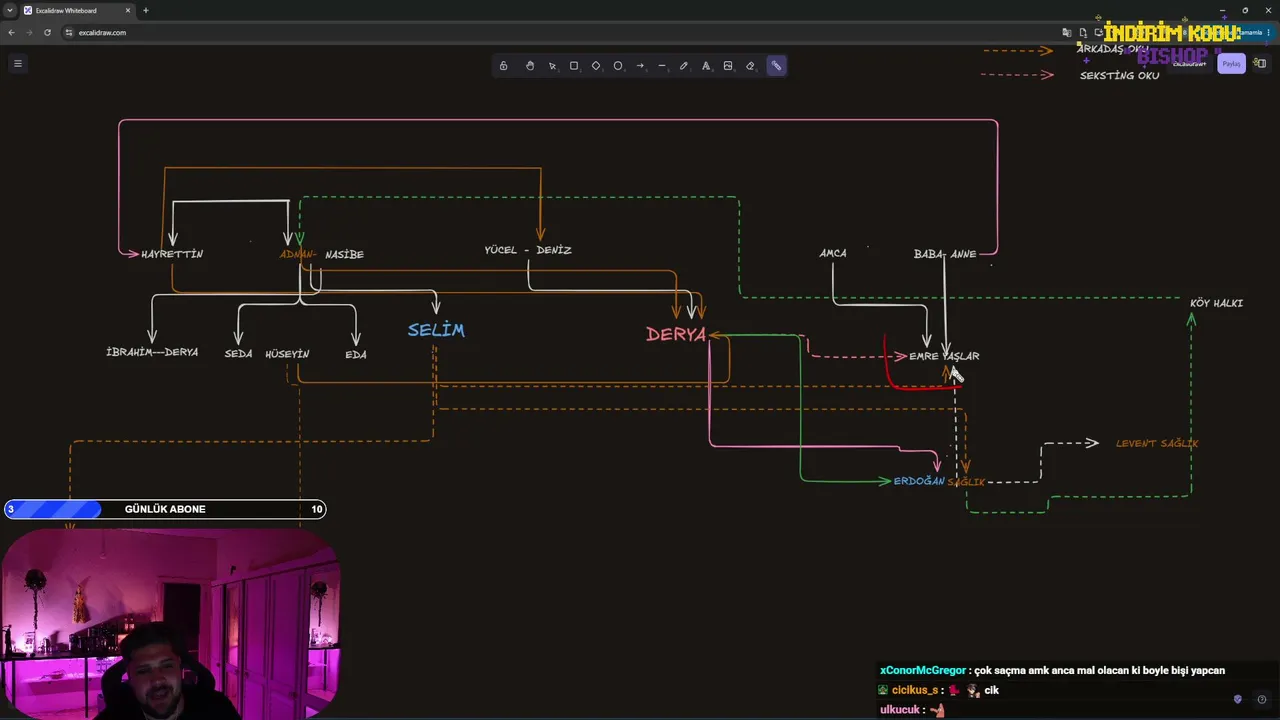Click the highlighted laser pointer tool

point(776,66)
